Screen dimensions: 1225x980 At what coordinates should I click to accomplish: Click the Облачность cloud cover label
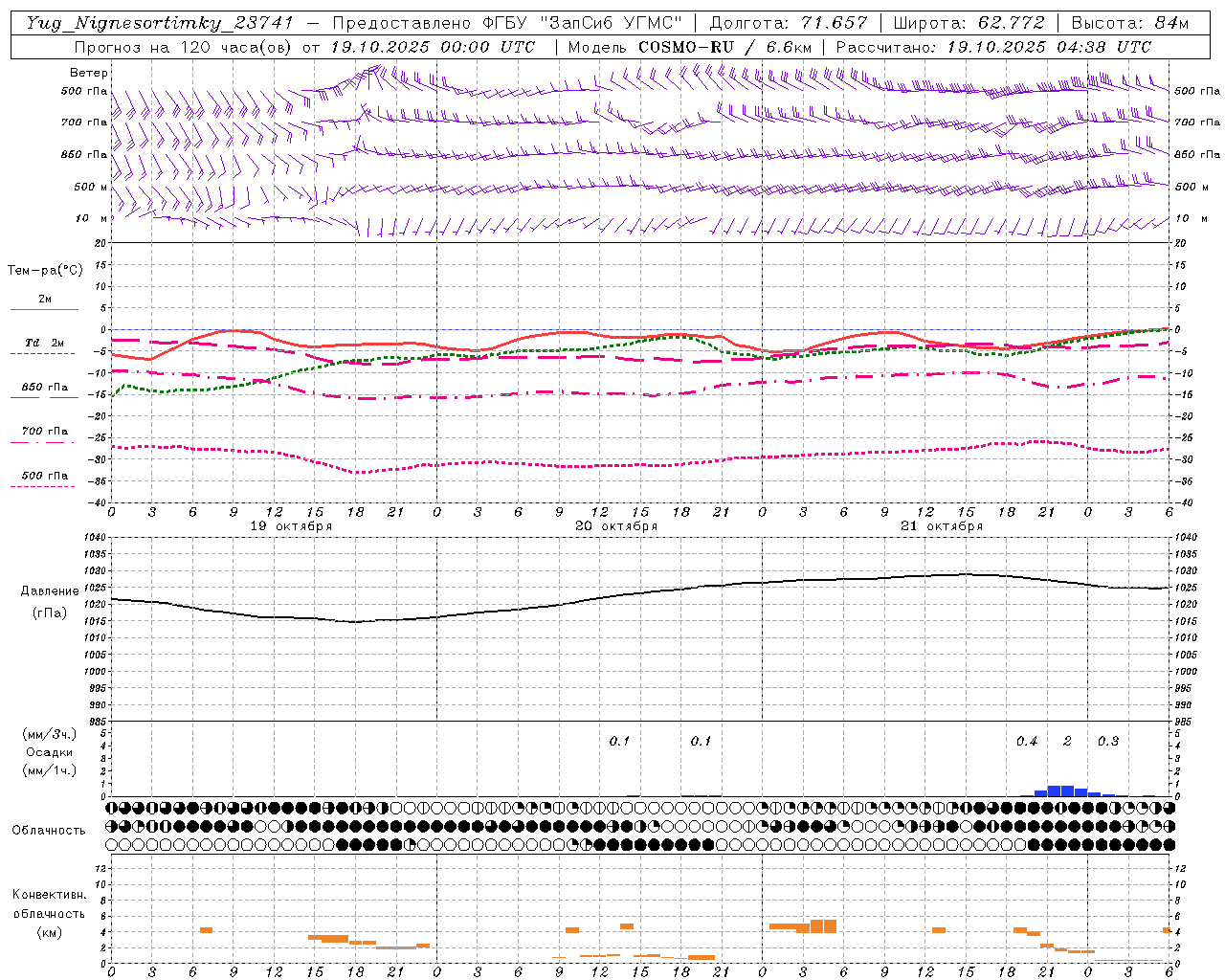[x=49, y=831]
